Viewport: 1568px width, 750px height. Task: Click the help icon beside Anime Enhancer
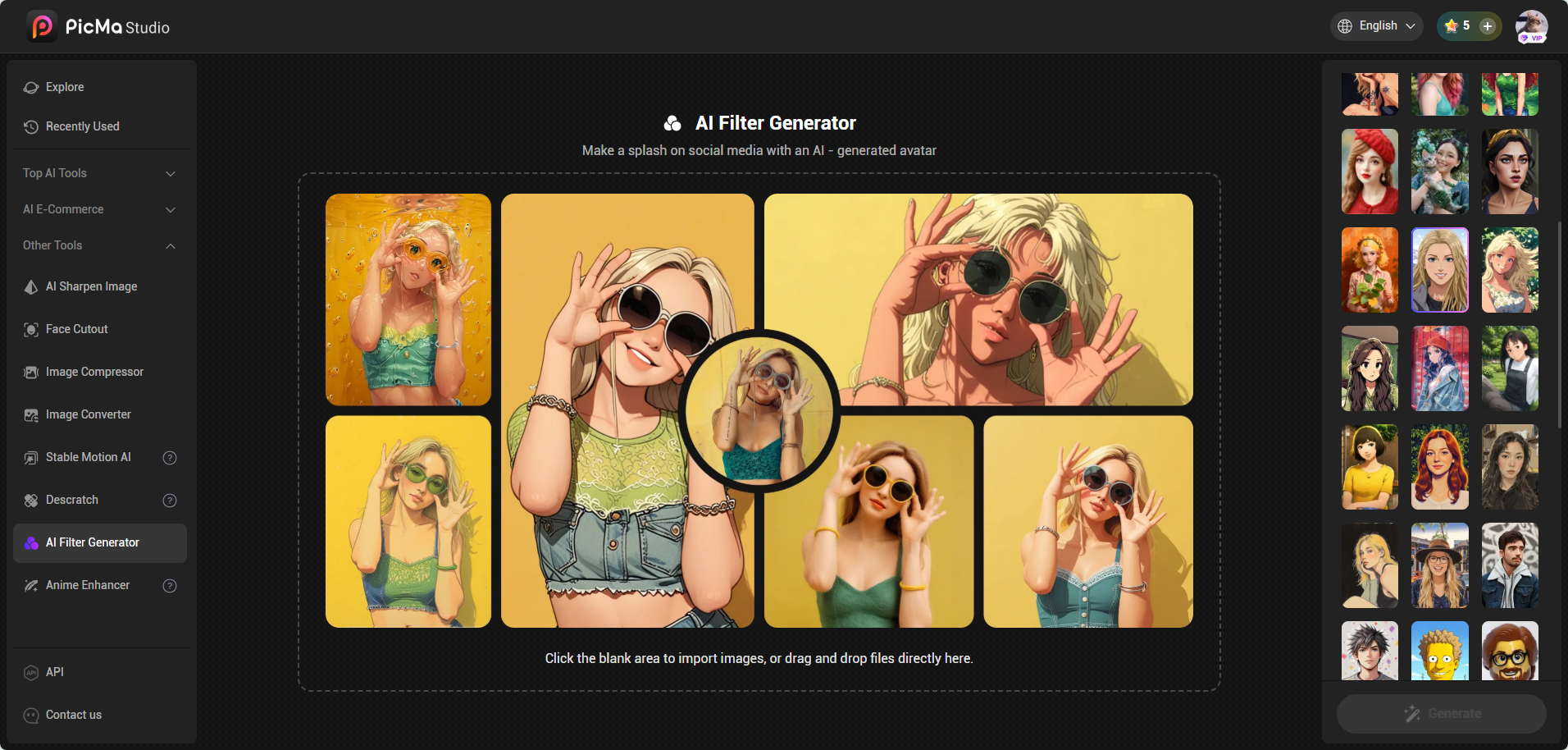(x=170, y=586)
